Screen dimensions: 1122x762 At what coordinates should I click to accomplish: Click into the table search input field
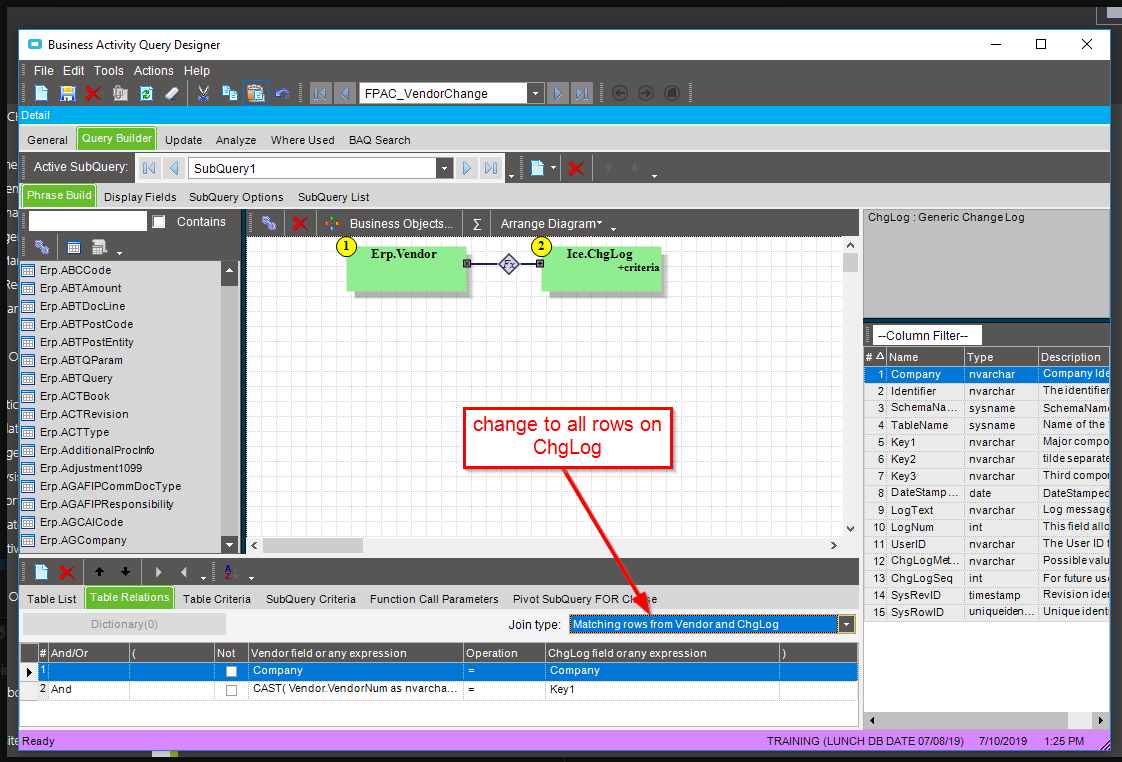[x=87, y=222]
